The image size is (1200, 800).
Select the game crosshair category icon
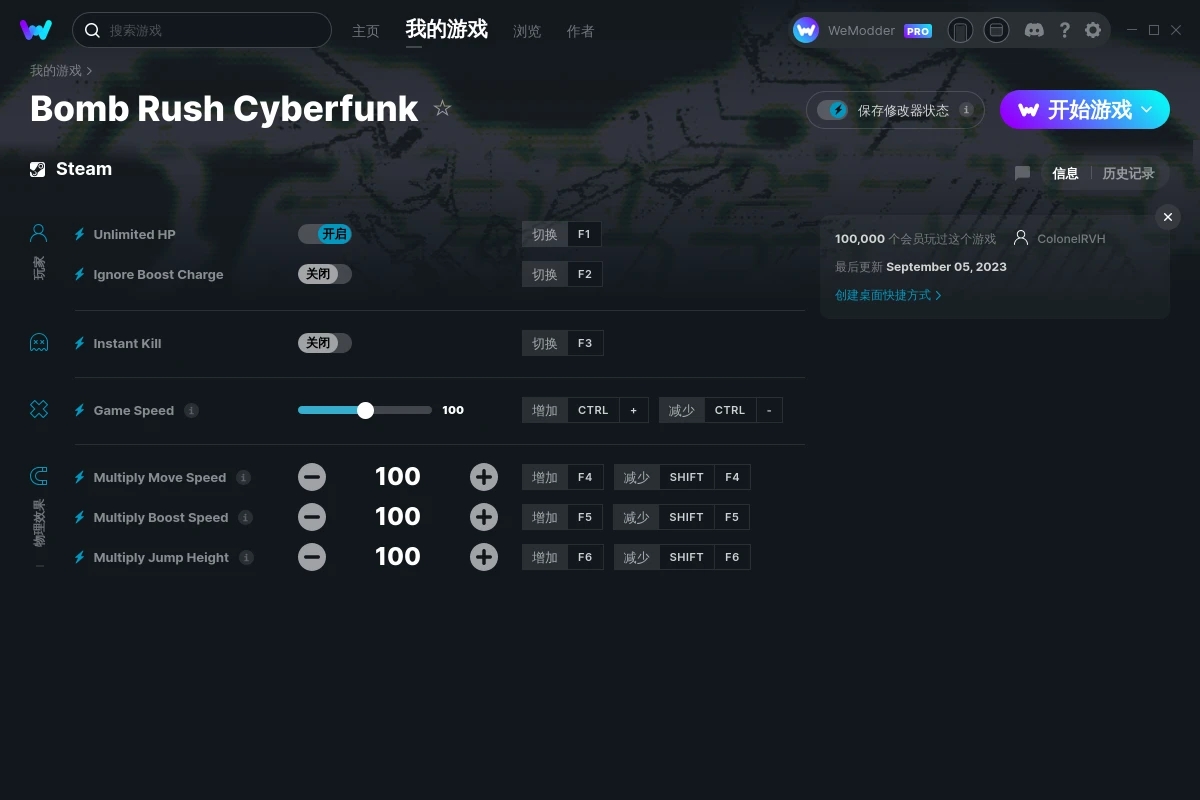(x=38, y=409)
